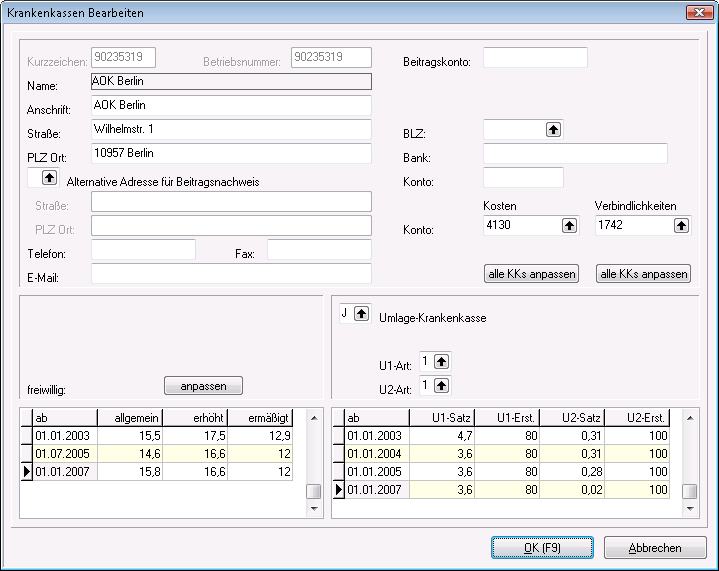Click alle KKs anpassen under Kosten
Image resolution: width=719 pixels, height=571 pixels.
[532, 274]
